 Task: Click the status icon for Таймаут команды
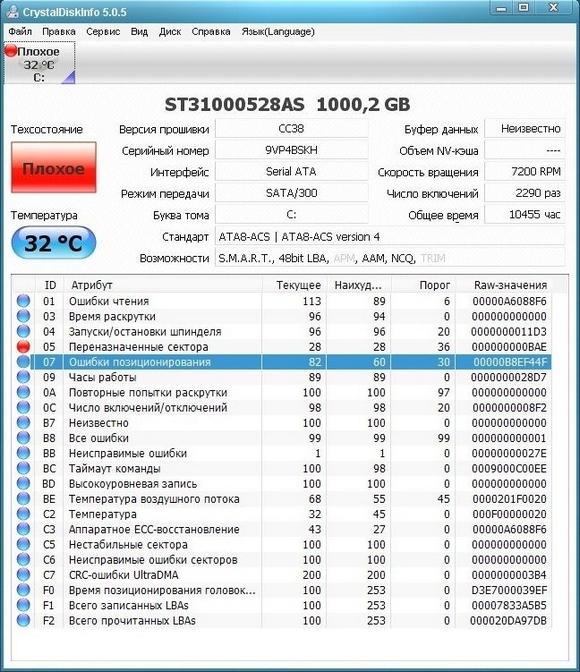tap(23, 468)
